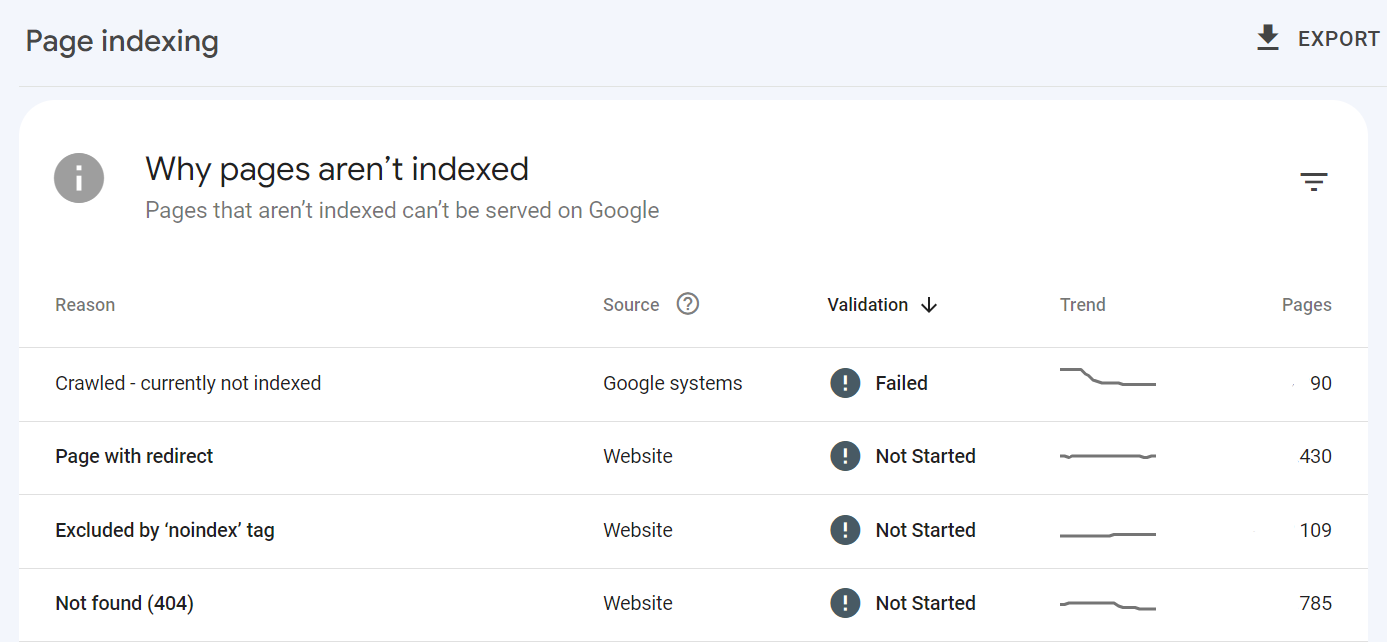
Task: Sort by the Reason column header
Action: pos(85,305)
